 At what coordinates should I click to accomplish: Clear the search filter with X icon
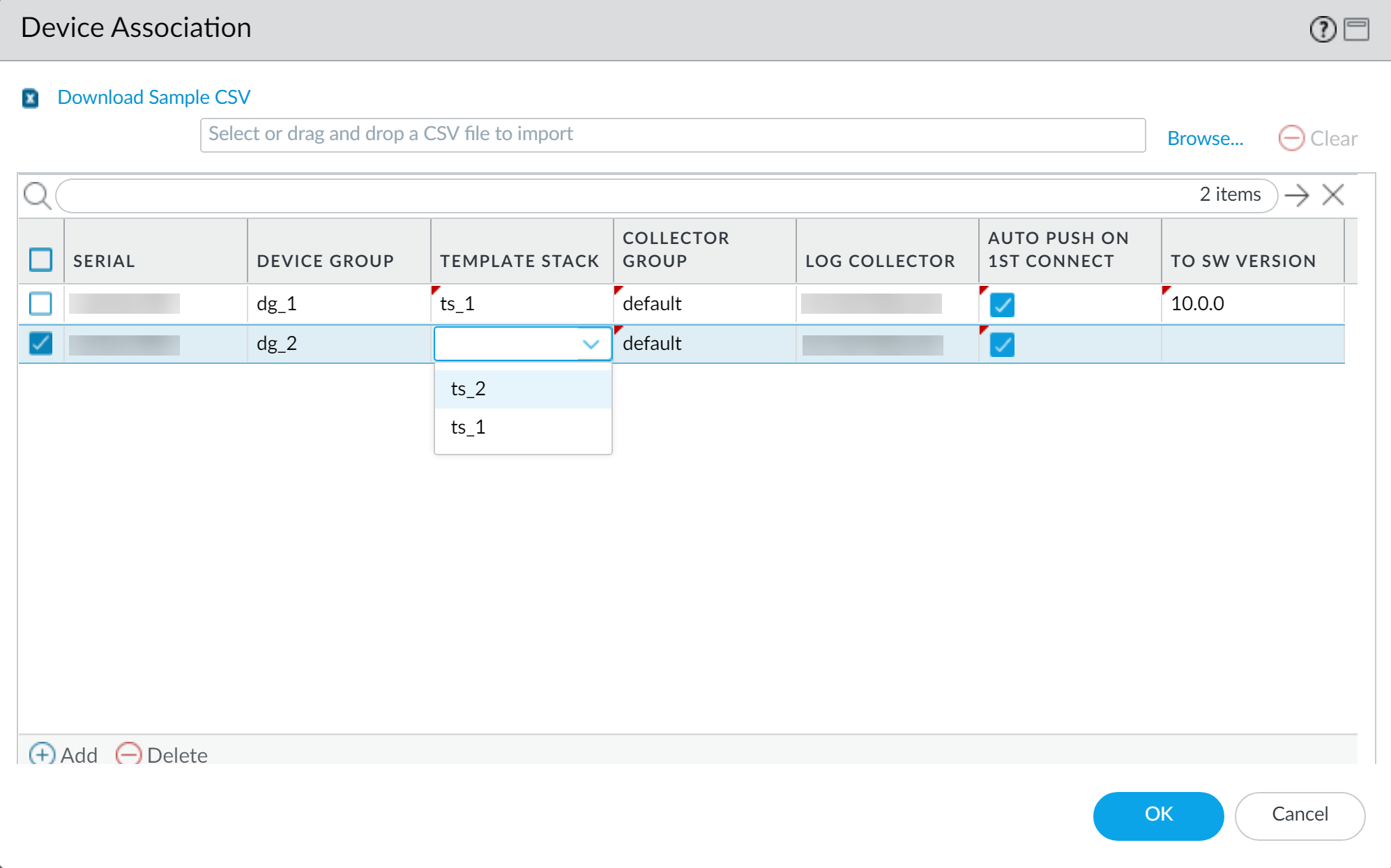tap(1332, 195)
